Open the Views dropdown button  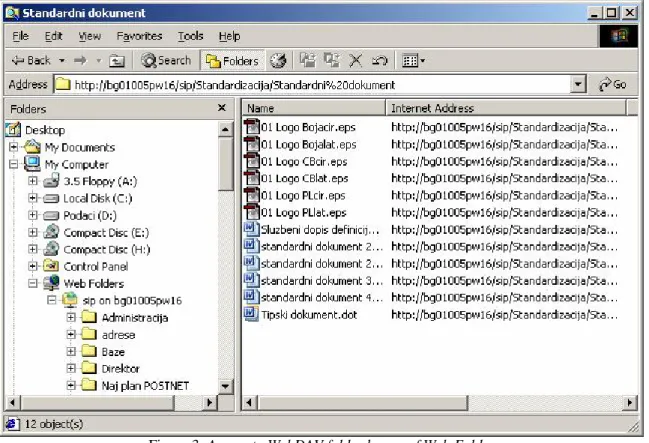413,61
